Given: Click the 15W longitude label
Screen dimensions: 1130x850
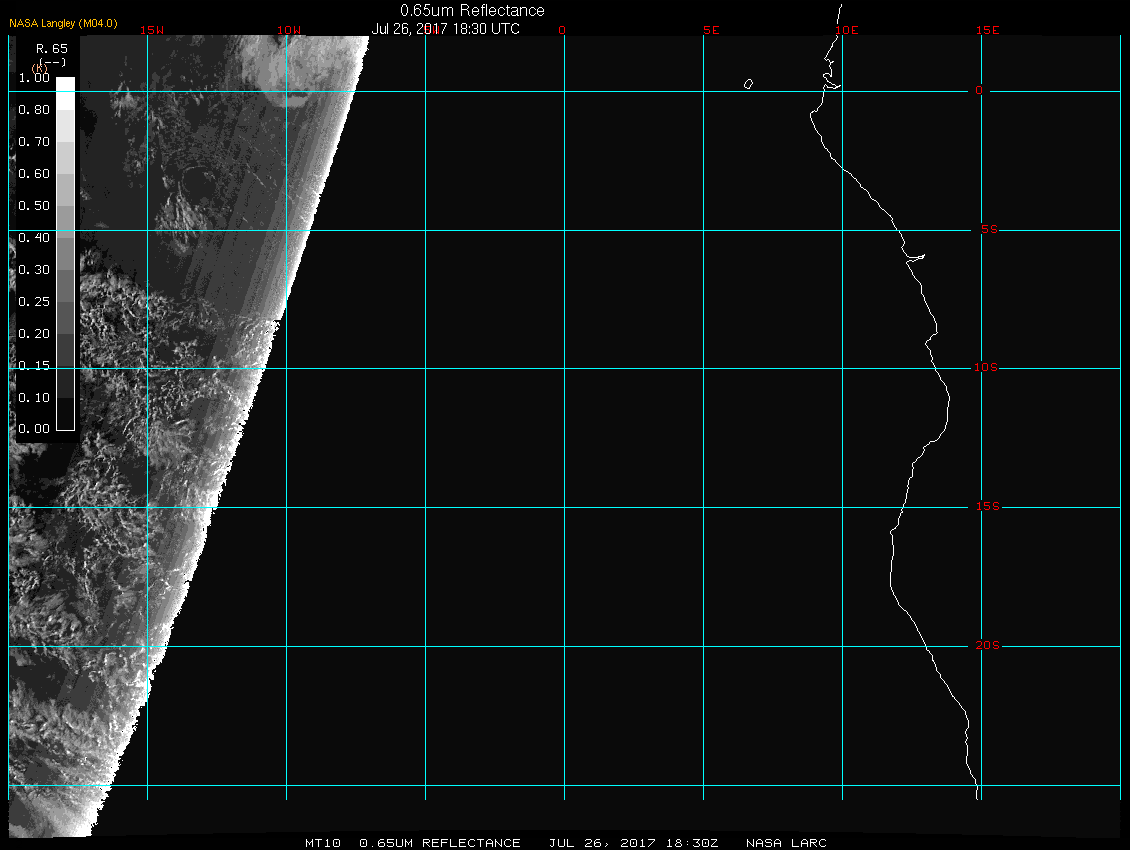Looking at the screenshot, I should click(x=152, y=30).
